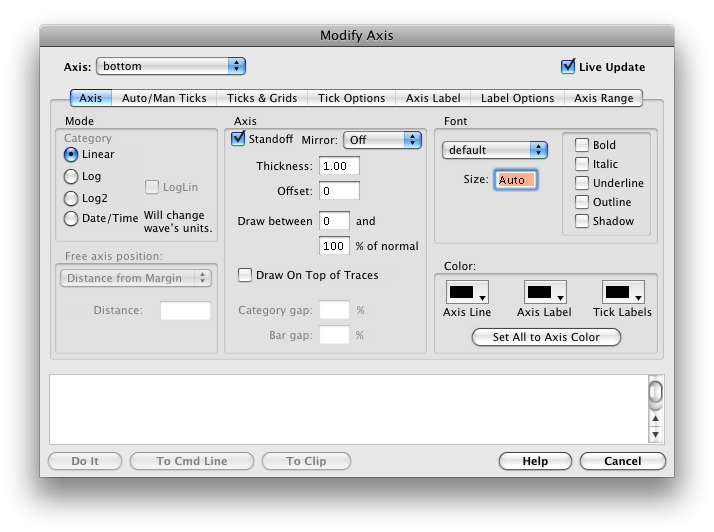Viewport: 714px width, 532px height.
Task: Open Help for Modify Axis
Action: 535,461
